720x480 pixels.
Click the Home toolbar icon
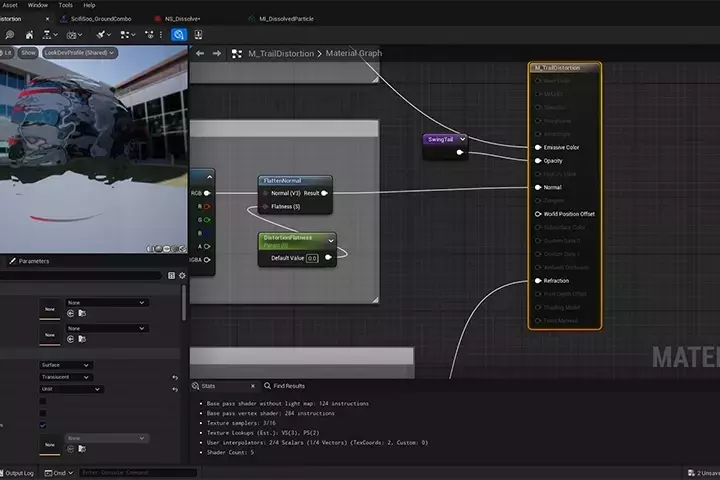pos(29,35)
